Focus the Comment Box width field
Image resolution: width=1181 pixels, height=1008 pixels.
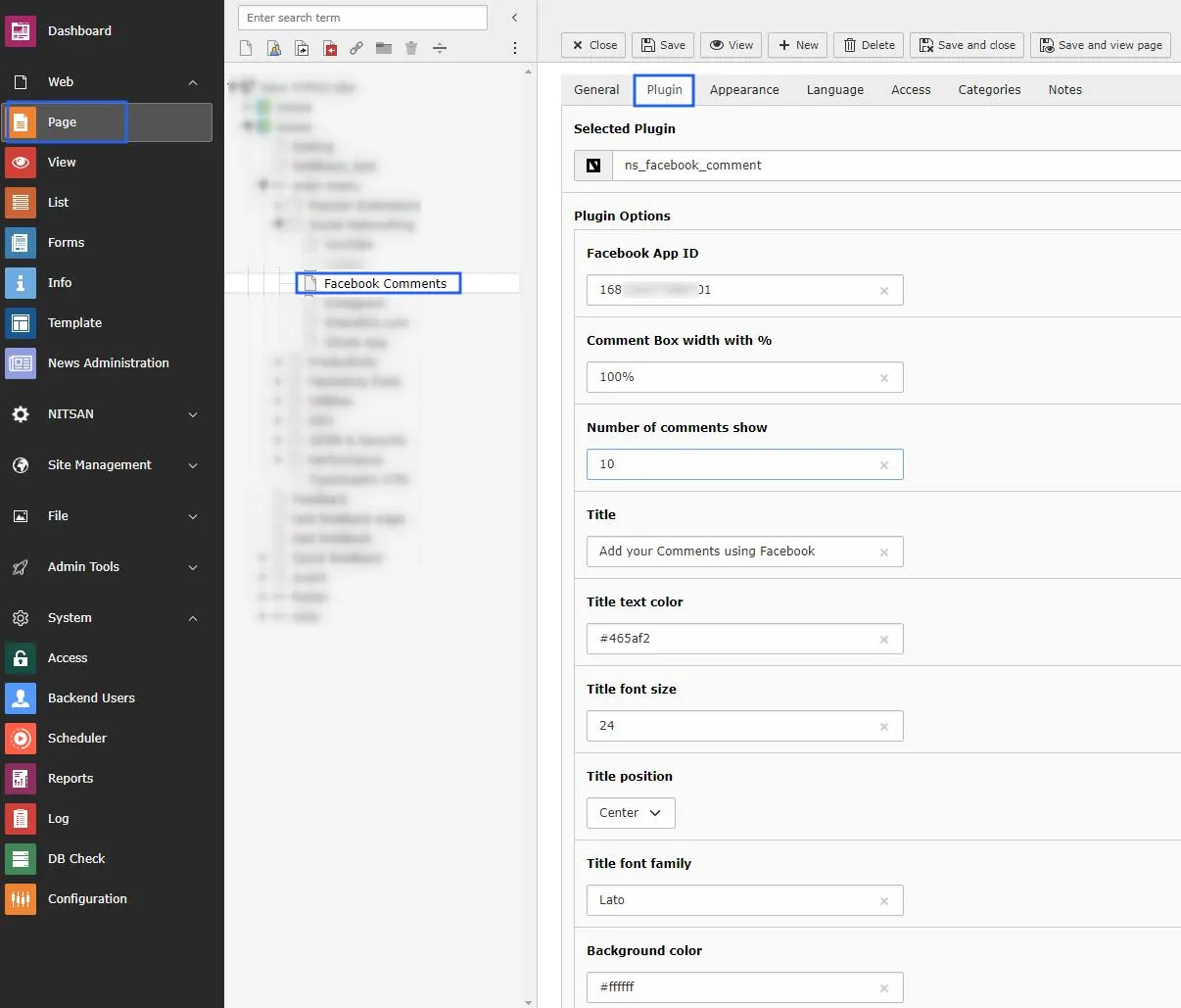pyautogui.click(x=744, y=377)
